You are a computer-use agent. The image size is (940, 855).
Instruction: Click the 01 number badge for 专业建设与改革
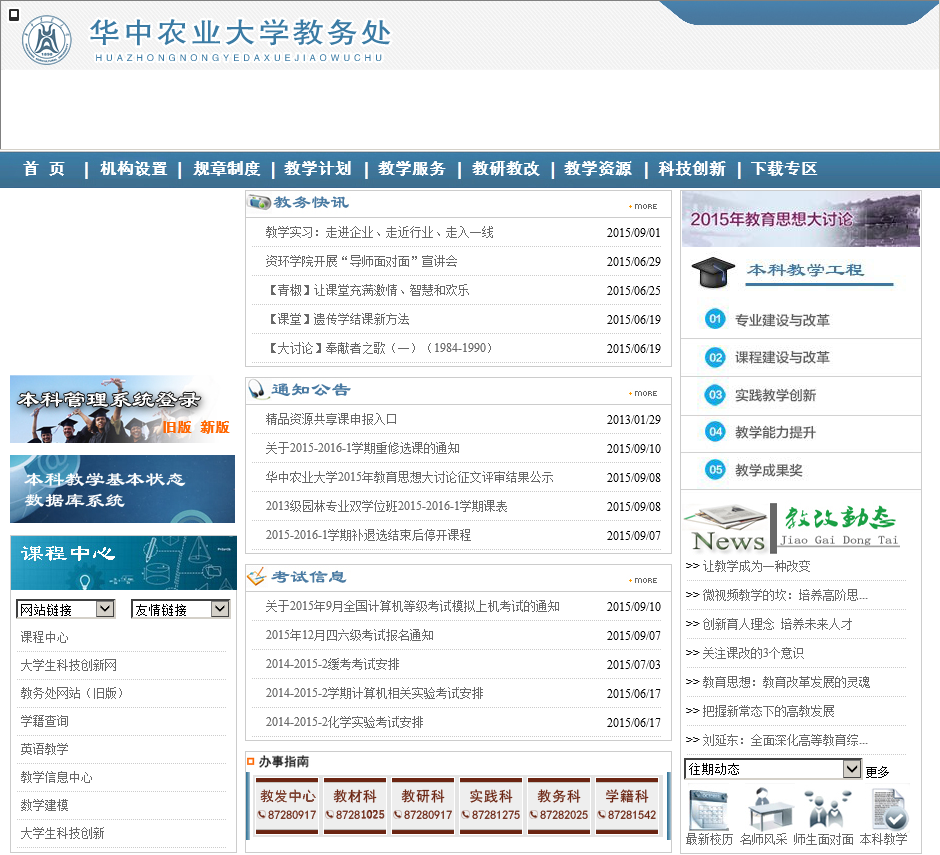(715, 319)
